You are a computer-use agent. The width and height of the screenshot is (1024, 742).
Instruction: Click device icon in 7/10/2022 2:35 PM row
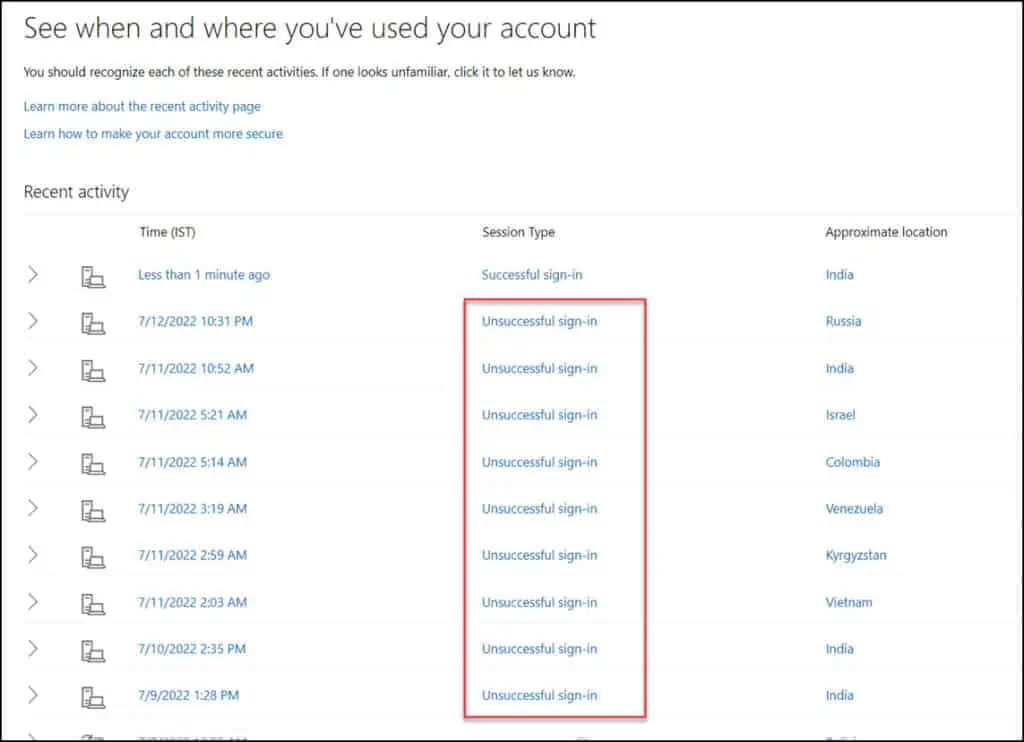click(x=93, y=651)
